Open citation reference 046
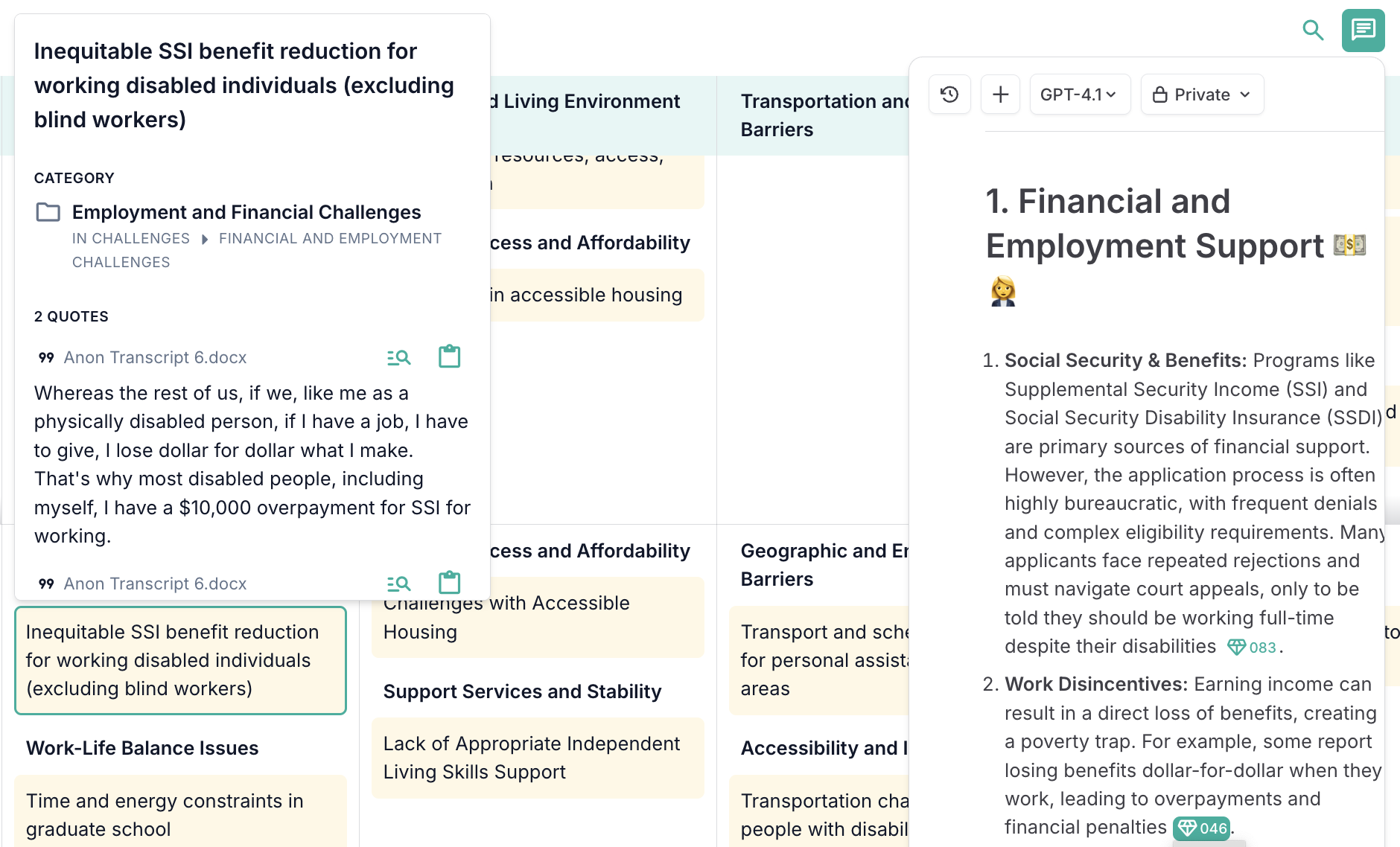Image resolution: width=1400 pixels, height=847 pixels. pos(1203,828)
